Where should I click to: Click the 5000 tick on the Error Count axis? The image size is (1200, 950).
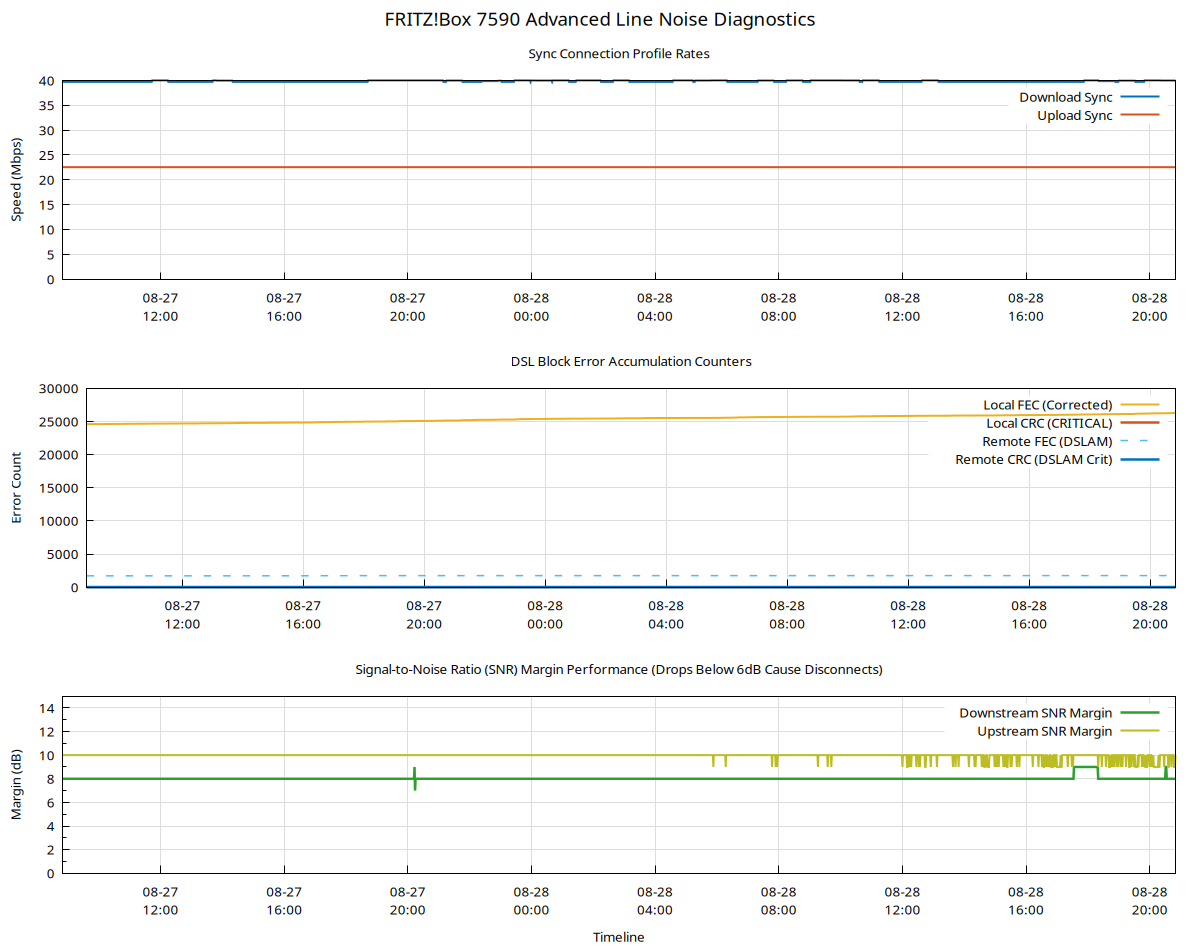62,555
